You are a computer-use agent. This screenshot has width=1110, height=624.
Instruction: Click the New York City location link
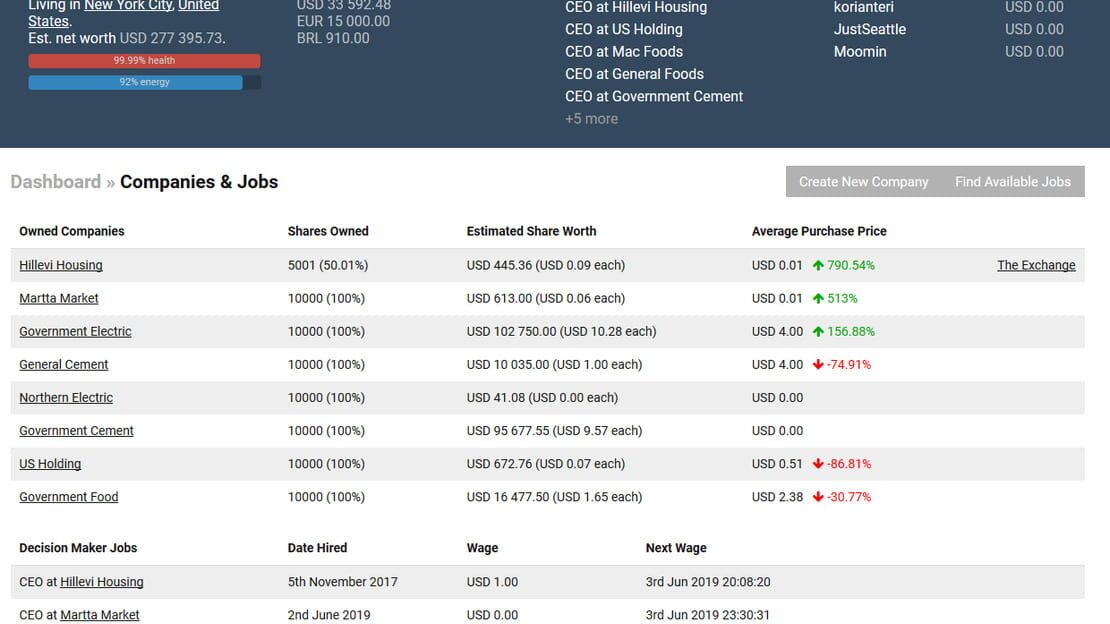point(128,6)
